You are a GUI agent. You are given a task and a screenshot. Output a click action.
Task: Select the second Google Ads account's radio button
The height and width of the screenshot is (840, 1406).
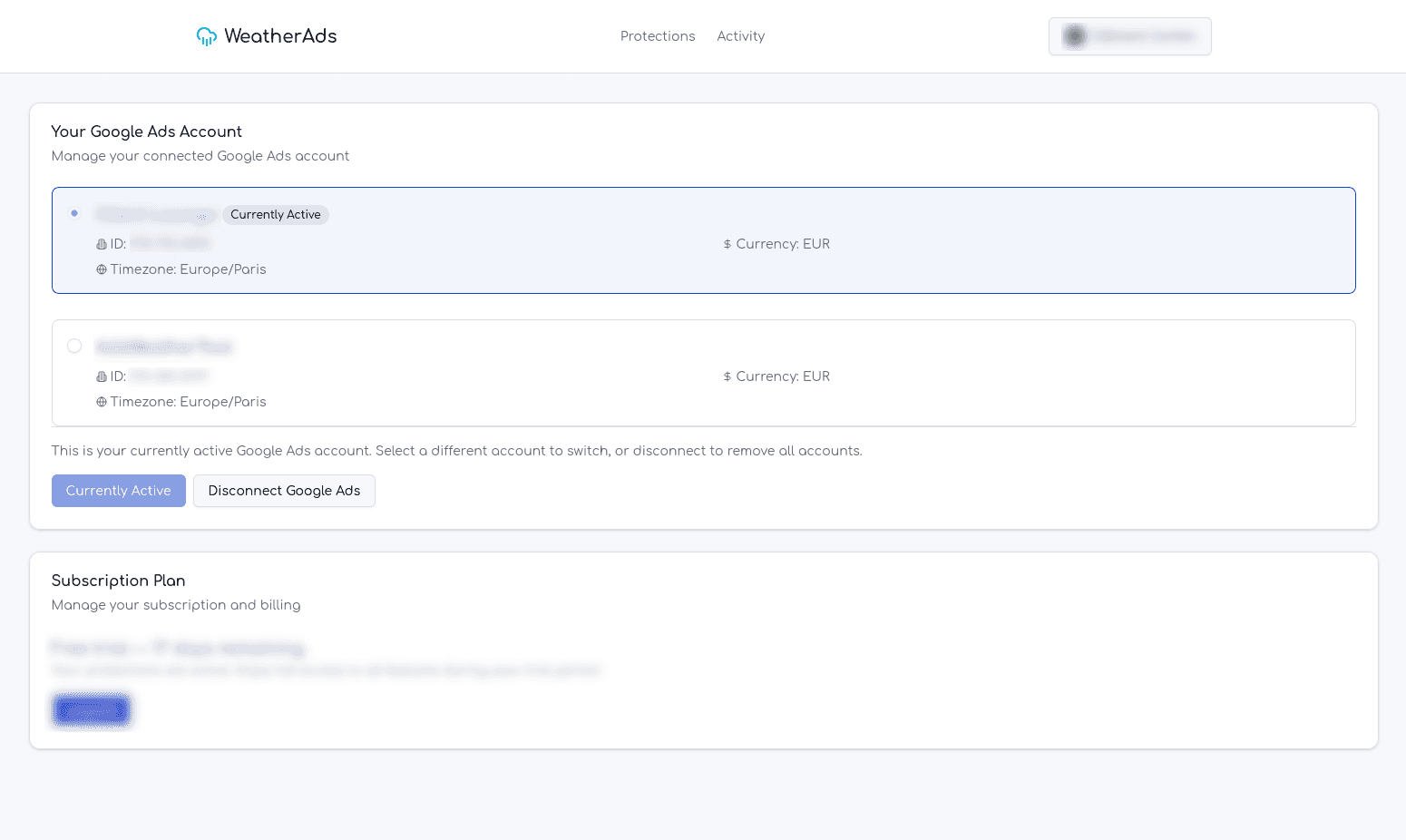(74, 346)
